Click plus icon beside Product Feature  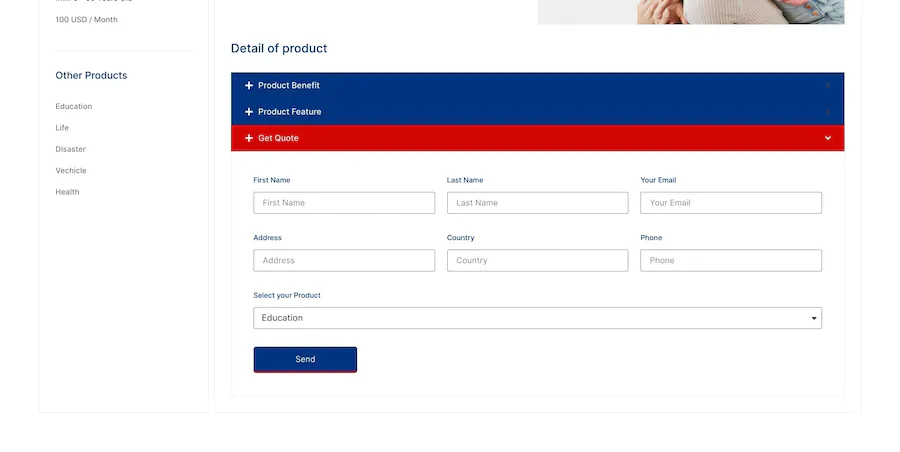coord(249,112)
